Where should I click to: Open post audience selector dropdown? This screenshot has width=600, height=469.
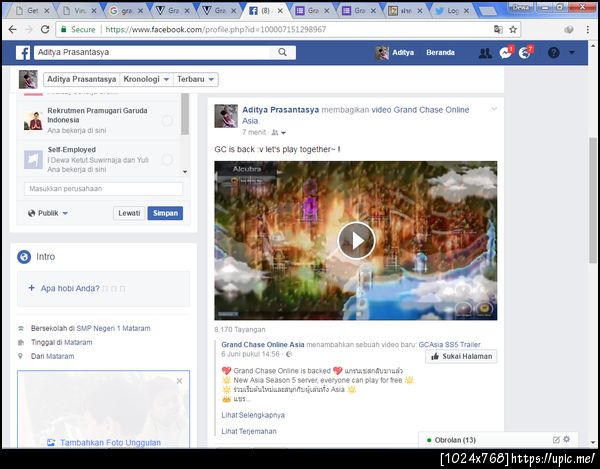(x=279, y=133)
